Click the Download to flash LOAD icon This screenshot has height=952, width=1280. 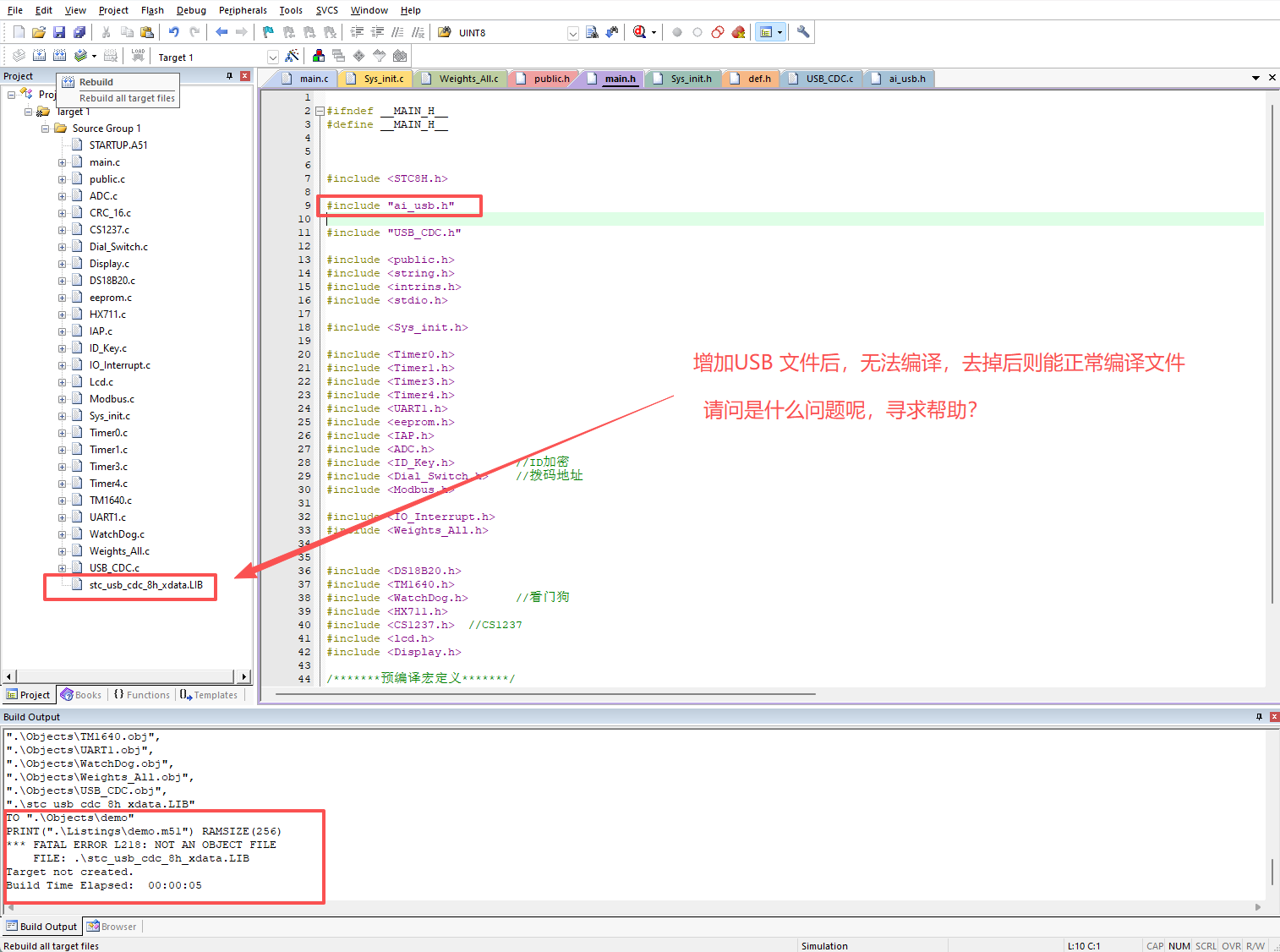[137, 56]
